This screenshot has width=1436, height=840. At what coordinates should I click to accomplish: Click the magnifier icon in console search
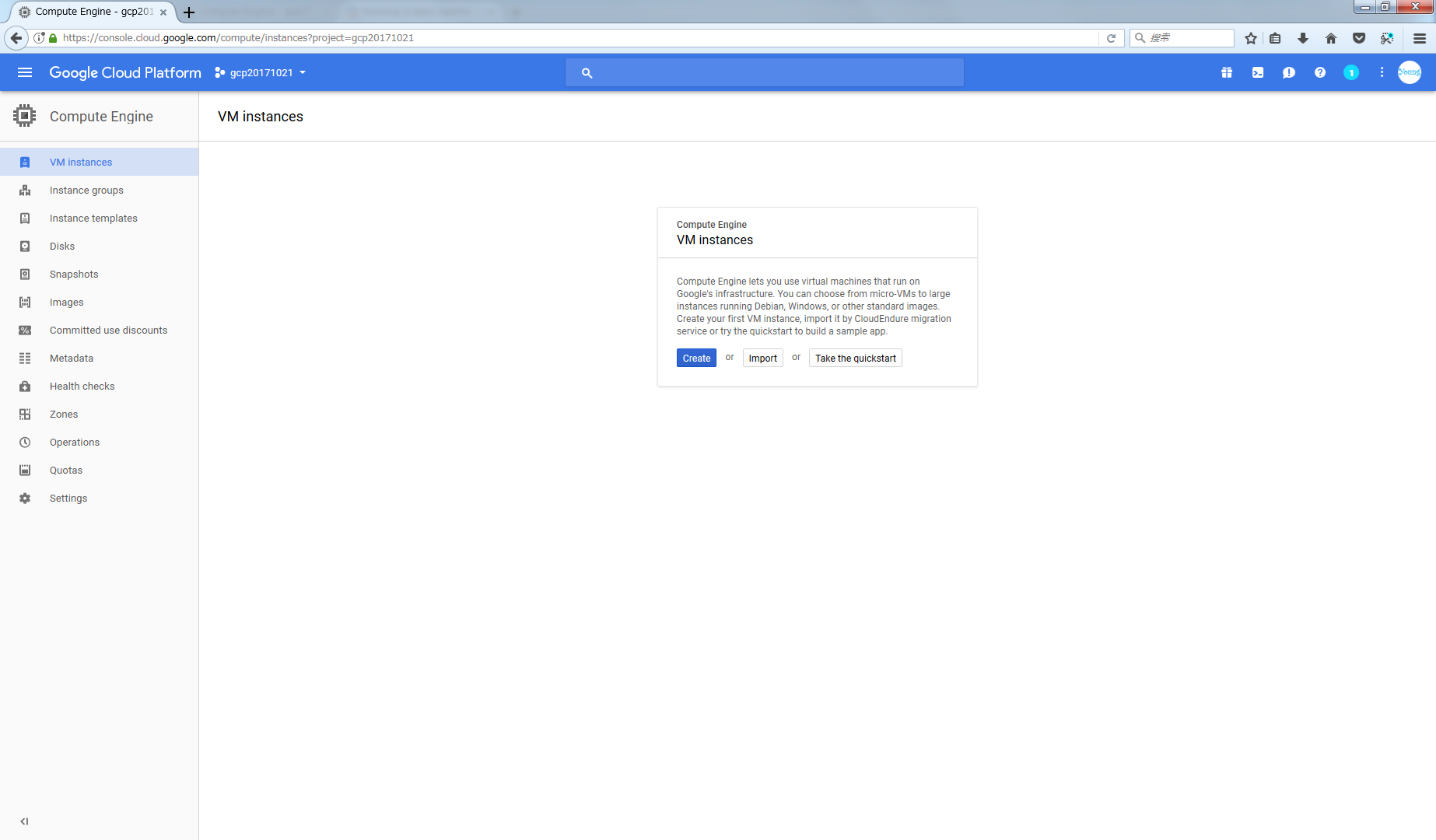pyautogui.click(x=587, y=72)
